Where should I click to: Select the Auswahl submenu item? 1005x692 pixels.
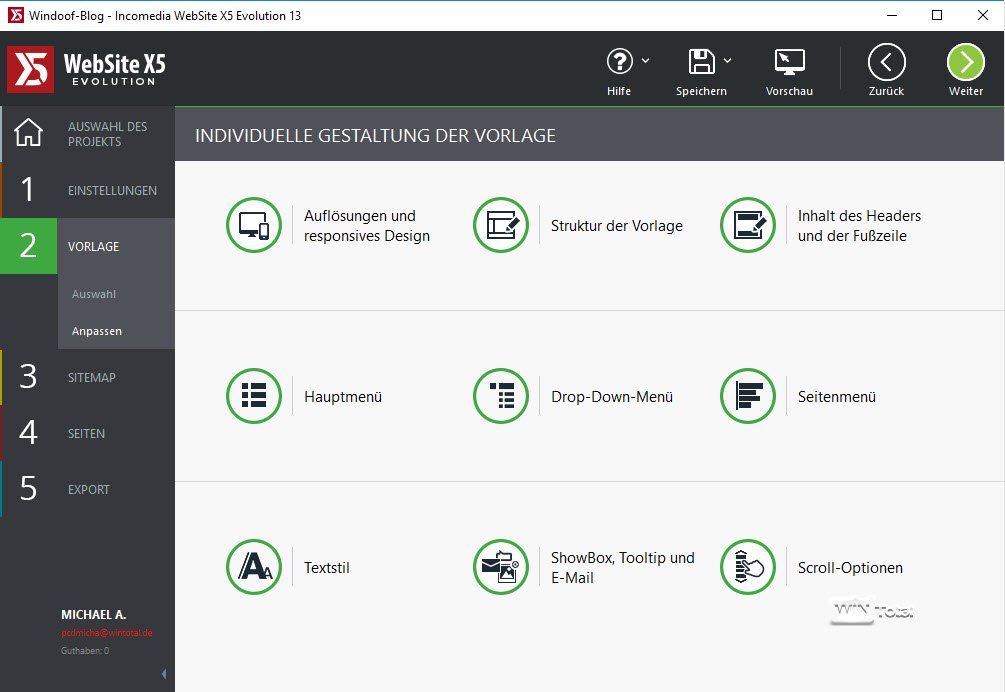(x=94, y=294)
